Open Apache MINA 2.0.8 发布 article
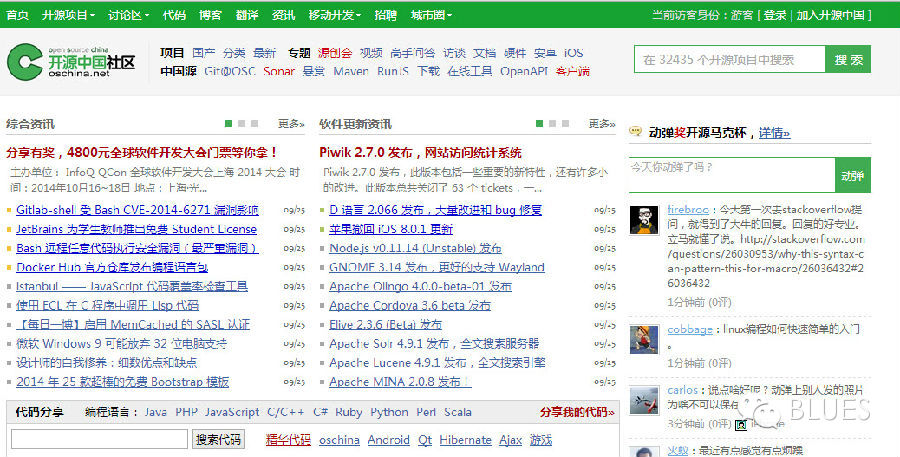 [x=400, y=382]
